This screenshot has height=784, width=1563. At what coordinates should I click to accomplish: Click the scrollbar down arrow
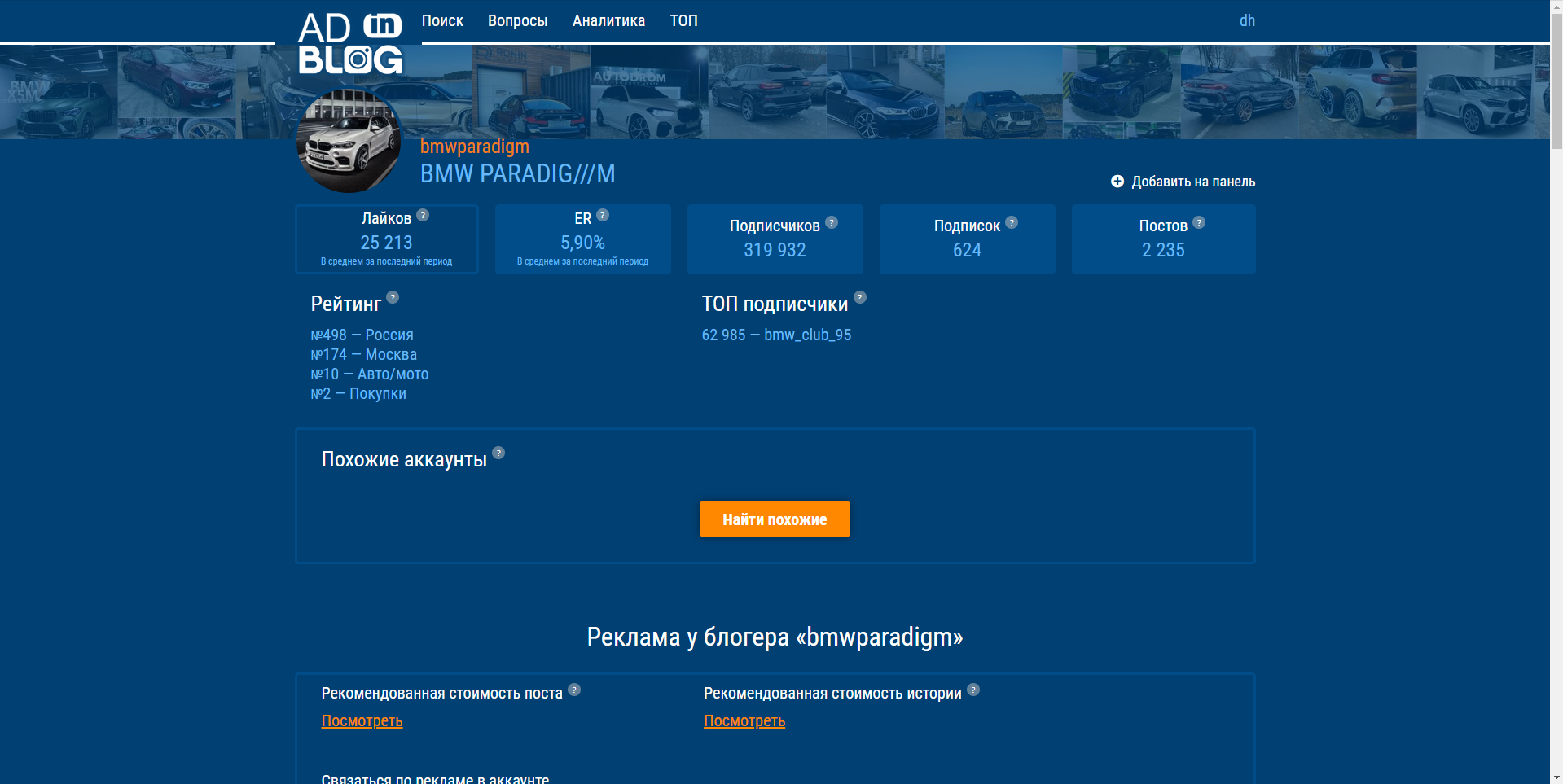(1556, 777)
